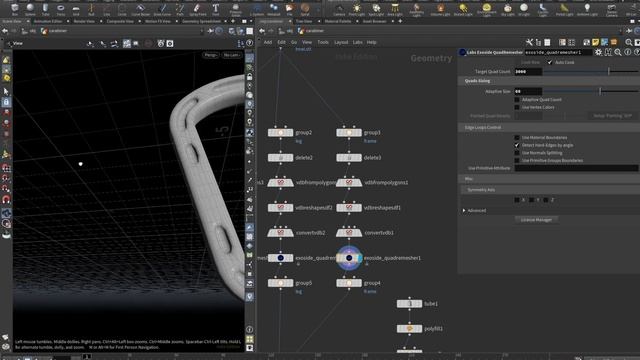Add a Sky Light from the shelf
The height and width of the screenshot is (360, 640).
(507, 9)
